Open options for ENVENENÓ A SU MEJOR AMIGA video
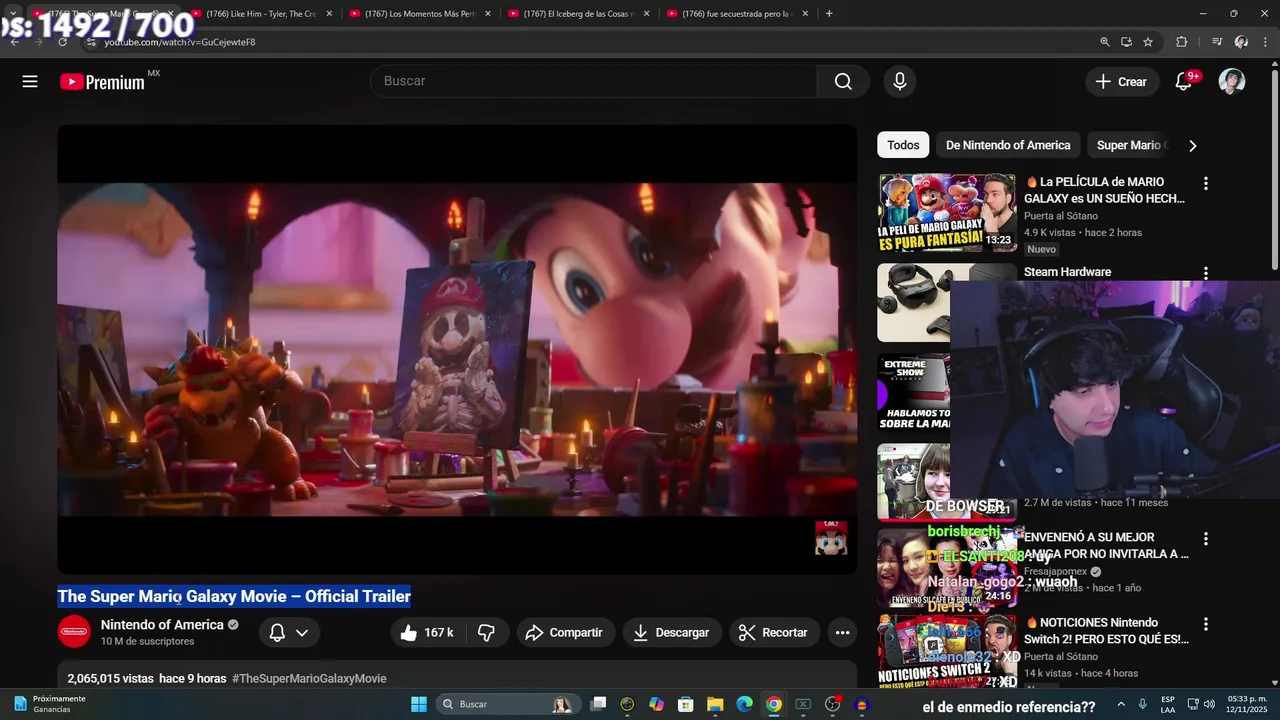This screenshot has height=720, width=1280. pyautogui.click(x=1205, y=538)
